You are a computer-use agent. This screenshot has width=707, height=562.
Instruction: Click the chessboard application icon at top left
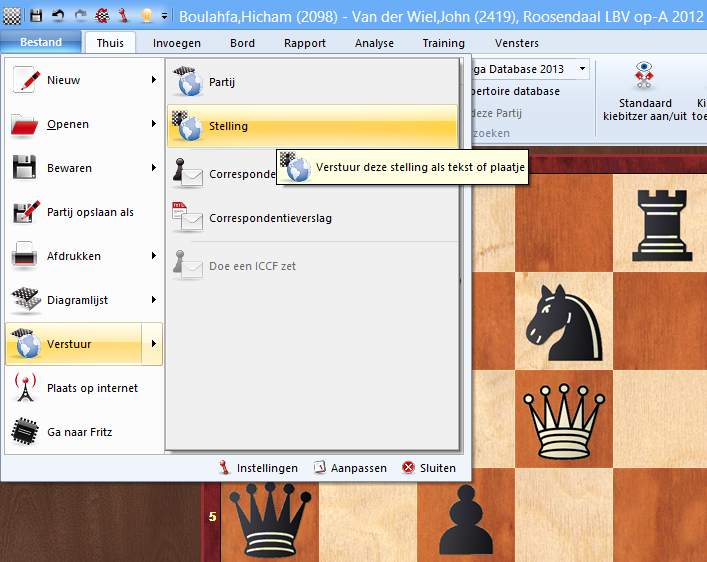12,16
